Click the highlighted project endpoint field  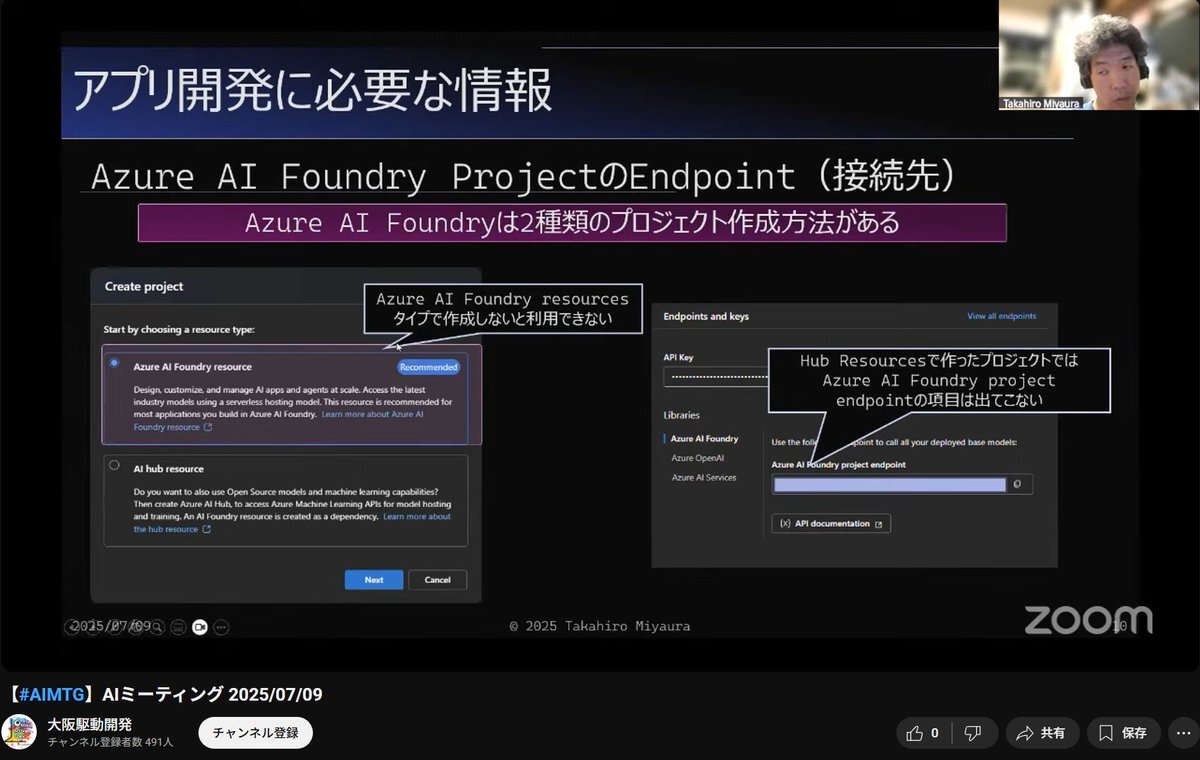point(890,484)
